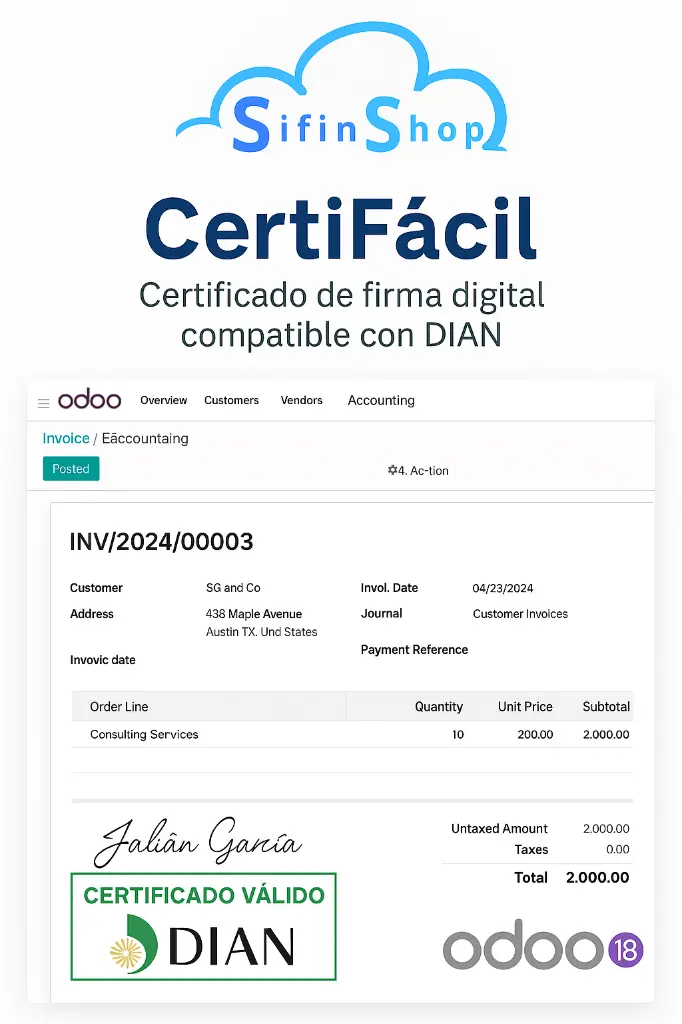Click the CERTIFICADO VÁLIDO stamp text

pyautogui.click(x=204, y=895)
